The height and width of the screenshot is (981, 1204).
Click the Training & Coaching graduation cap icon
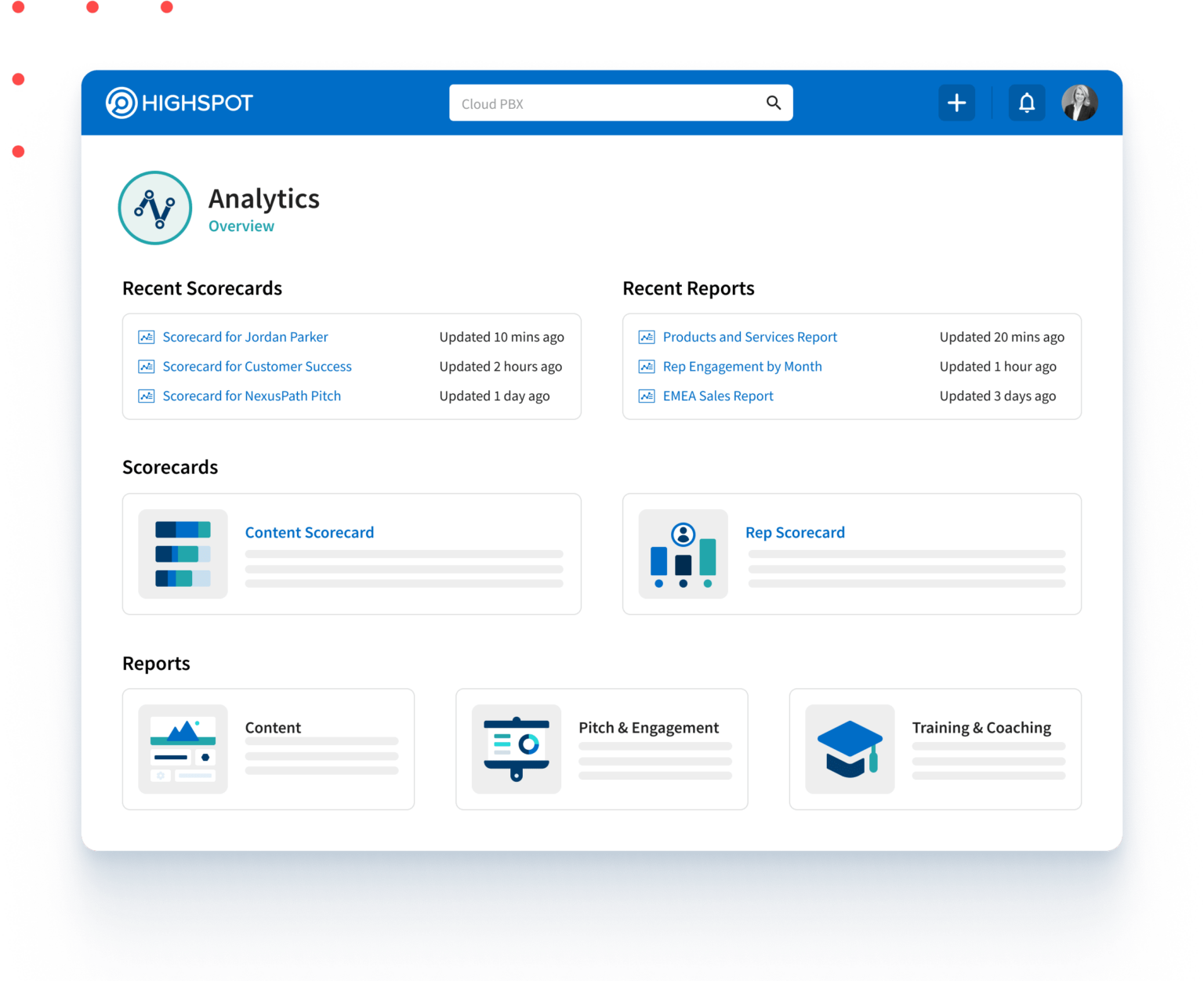tap(849, 748)
